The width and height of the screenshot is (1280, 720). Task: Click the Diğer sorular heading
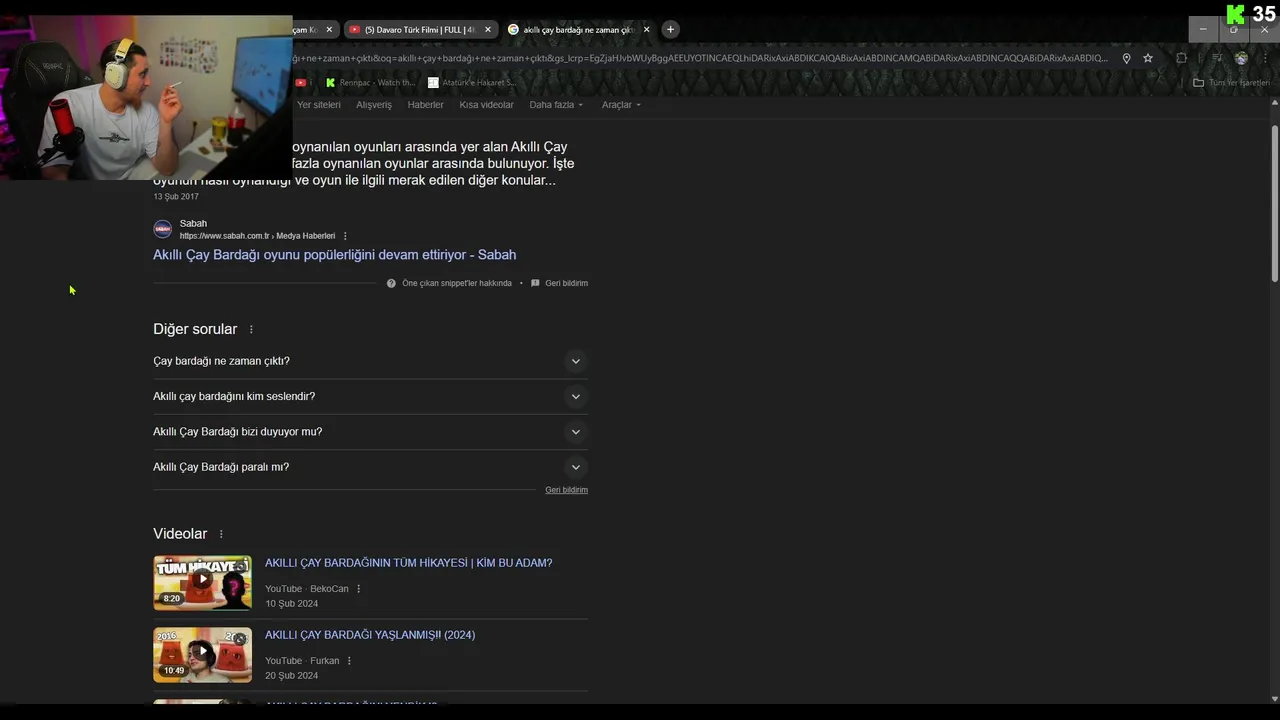click(195, 329)
